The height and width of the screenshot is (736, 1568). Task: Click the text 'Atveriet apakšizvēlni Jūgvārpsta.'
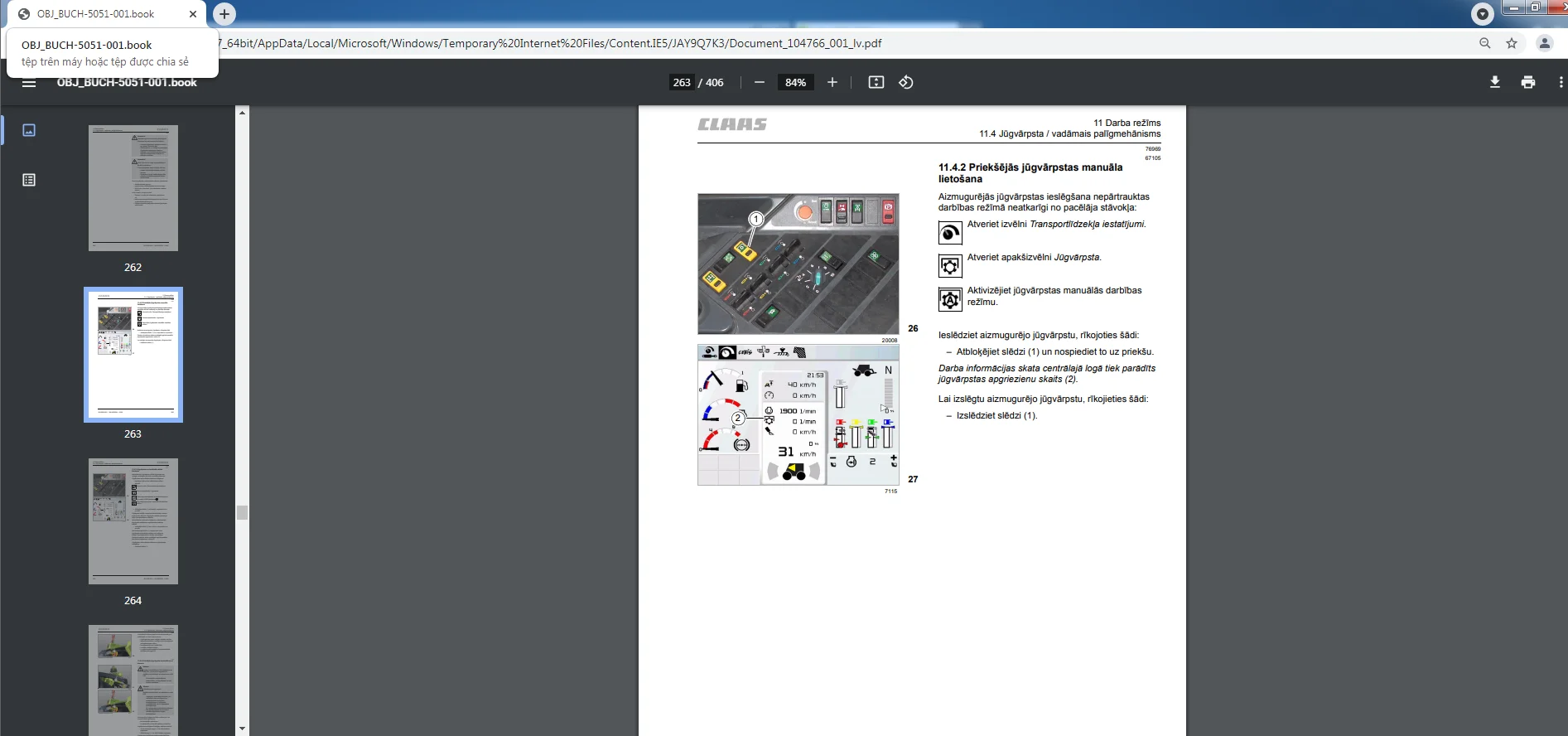pyautogui.click(x=1035, y=258)
